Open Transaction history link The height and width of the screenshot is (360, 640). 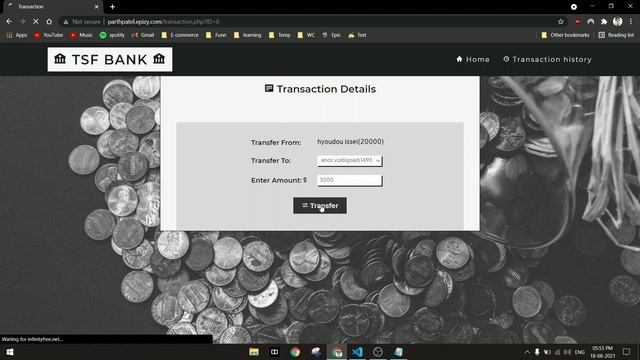pos(547,59)
